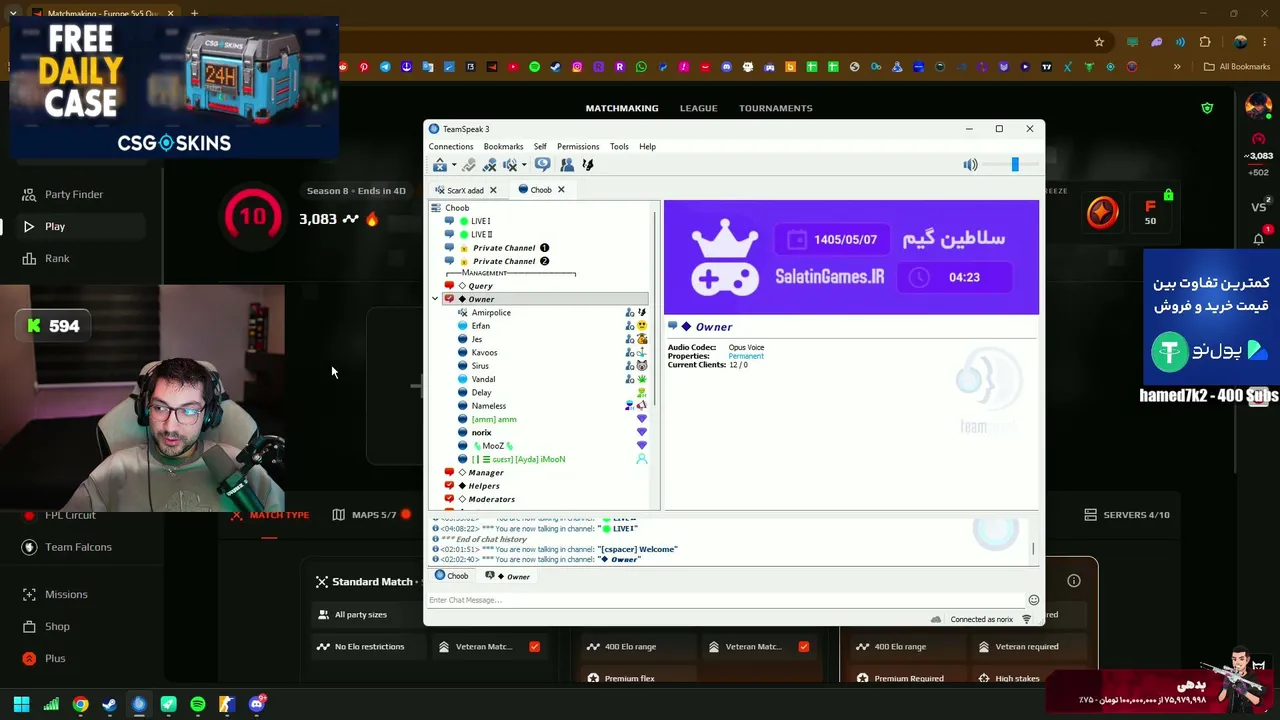Image resolution: width=1280 pixels, height=720 pixels.
Task: Open the Self menu
Action: coord(540,147)
